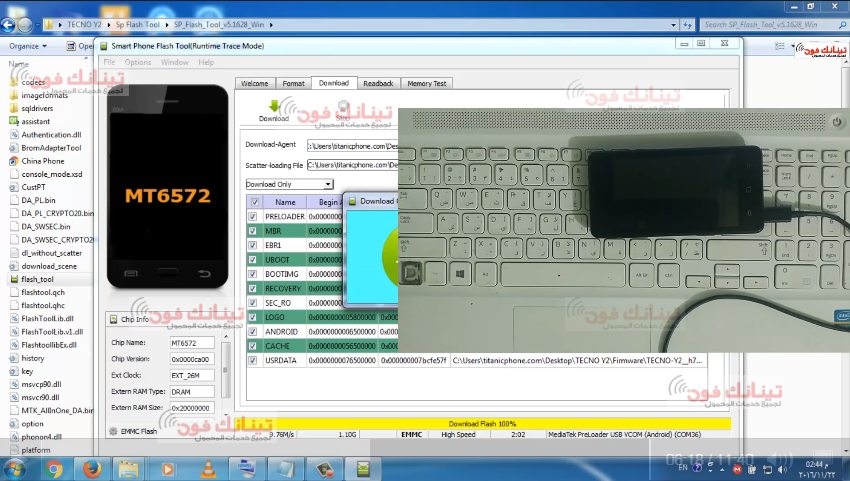Click the volume speaker tray icon
The height and width of the screenshot is (481, 850).
pos(782,469)
